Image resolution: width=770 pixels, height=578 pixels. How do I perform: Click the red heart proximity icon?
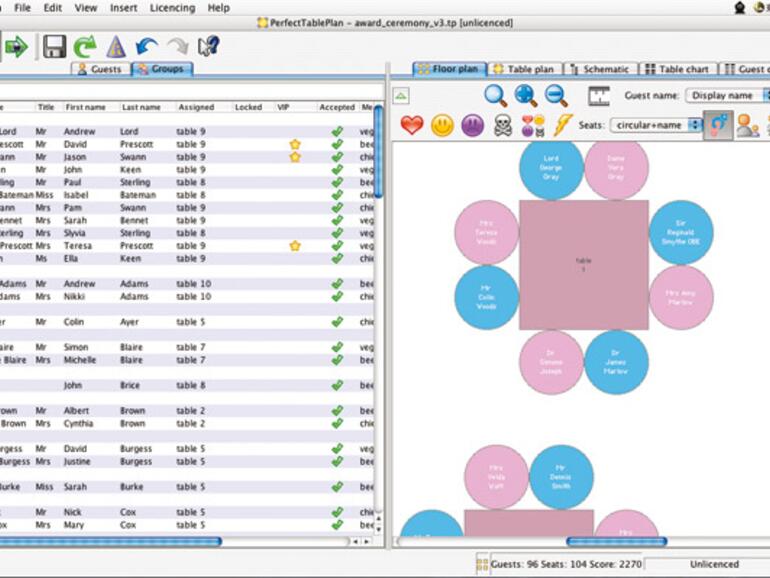412,125
